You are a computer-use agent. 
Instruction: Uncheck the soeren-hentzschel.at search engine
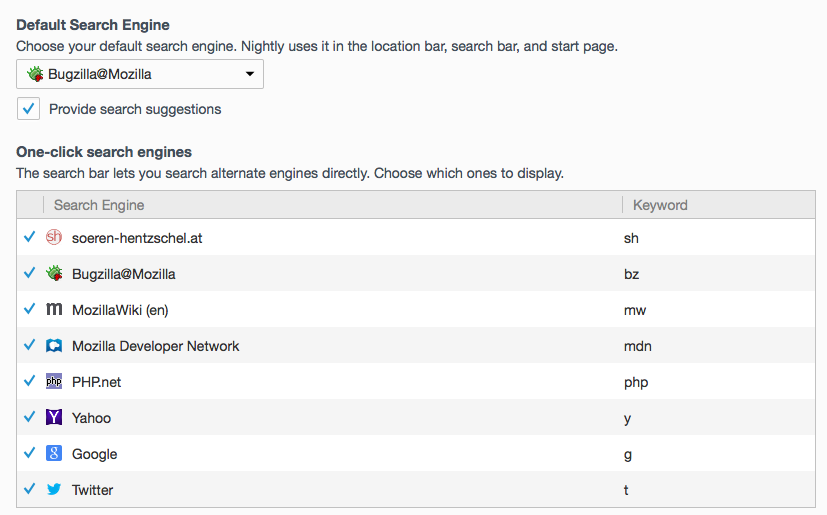click(x=29, y=238)
